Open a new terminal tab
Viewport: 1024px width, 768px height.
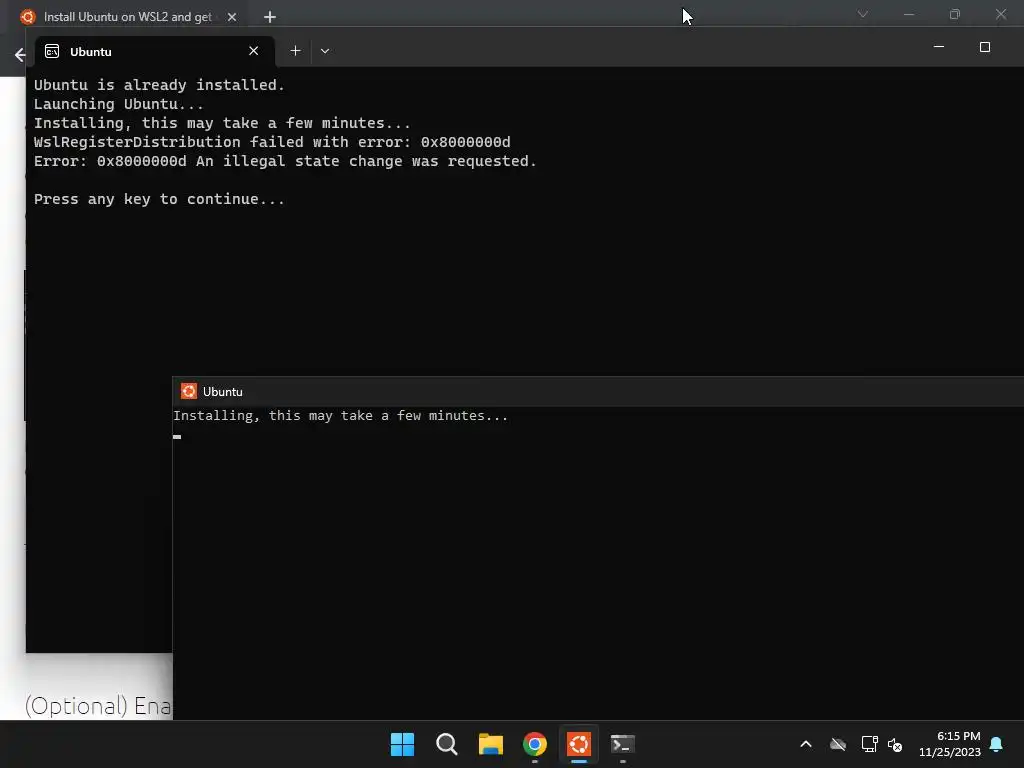pos(295,51)
